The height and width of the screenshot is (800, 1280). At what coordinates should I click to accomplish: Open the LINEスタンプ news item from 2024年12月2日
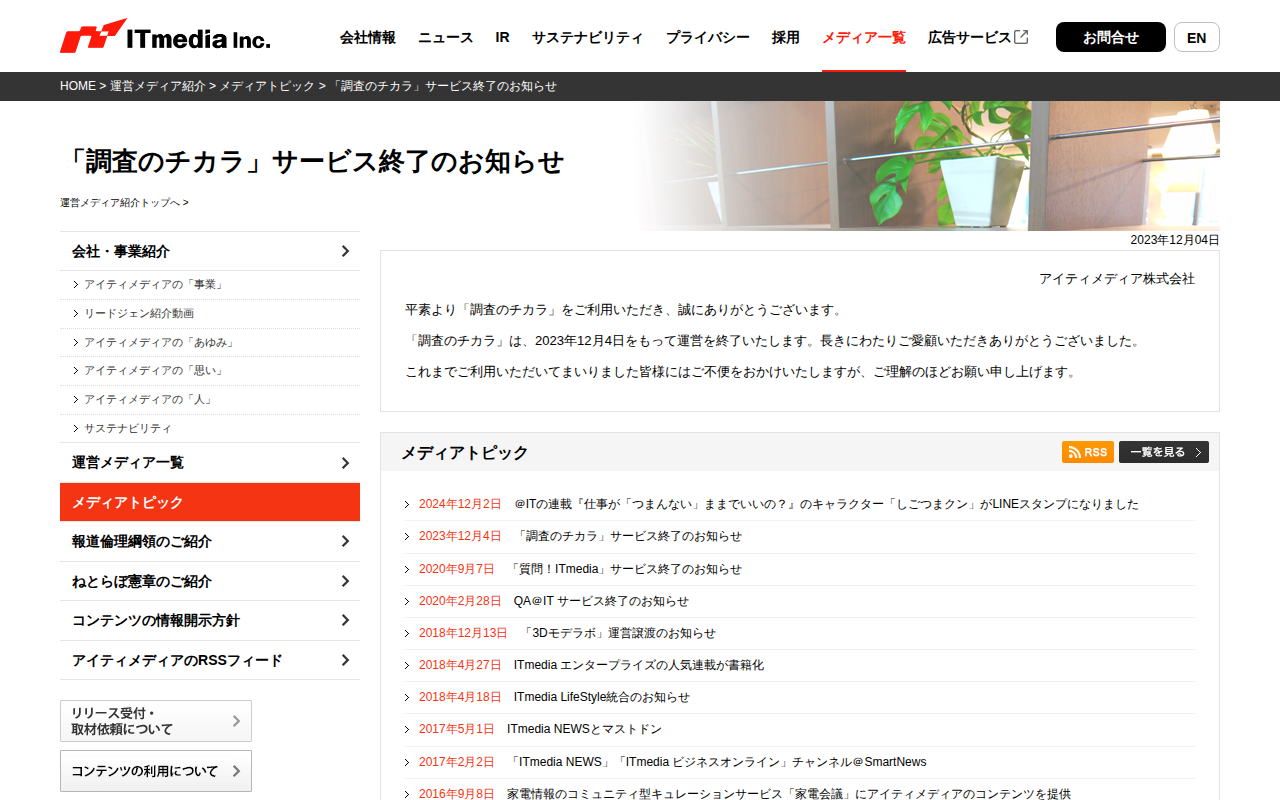point(826,504)
